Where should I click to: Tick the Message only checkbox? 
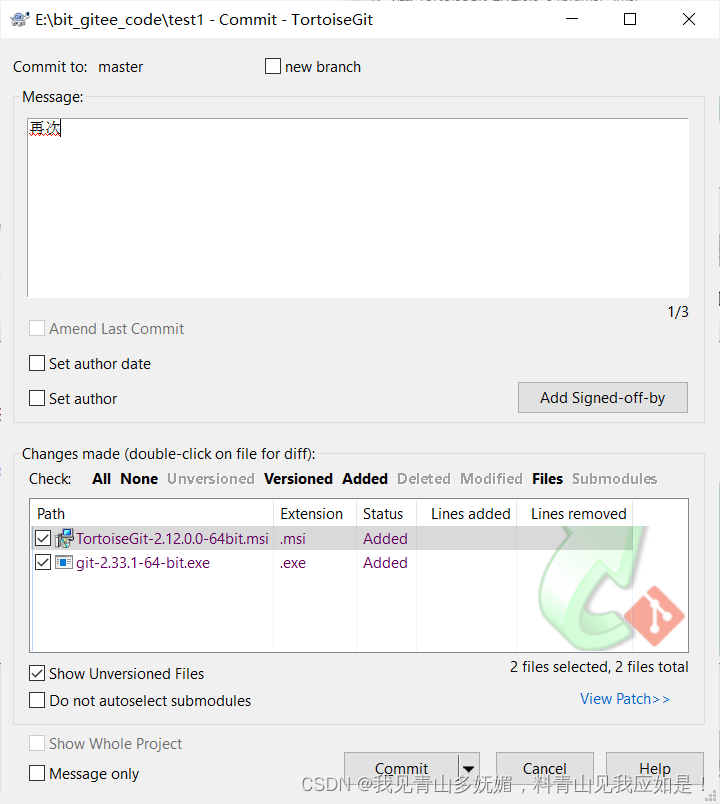(x=37, y=773)
